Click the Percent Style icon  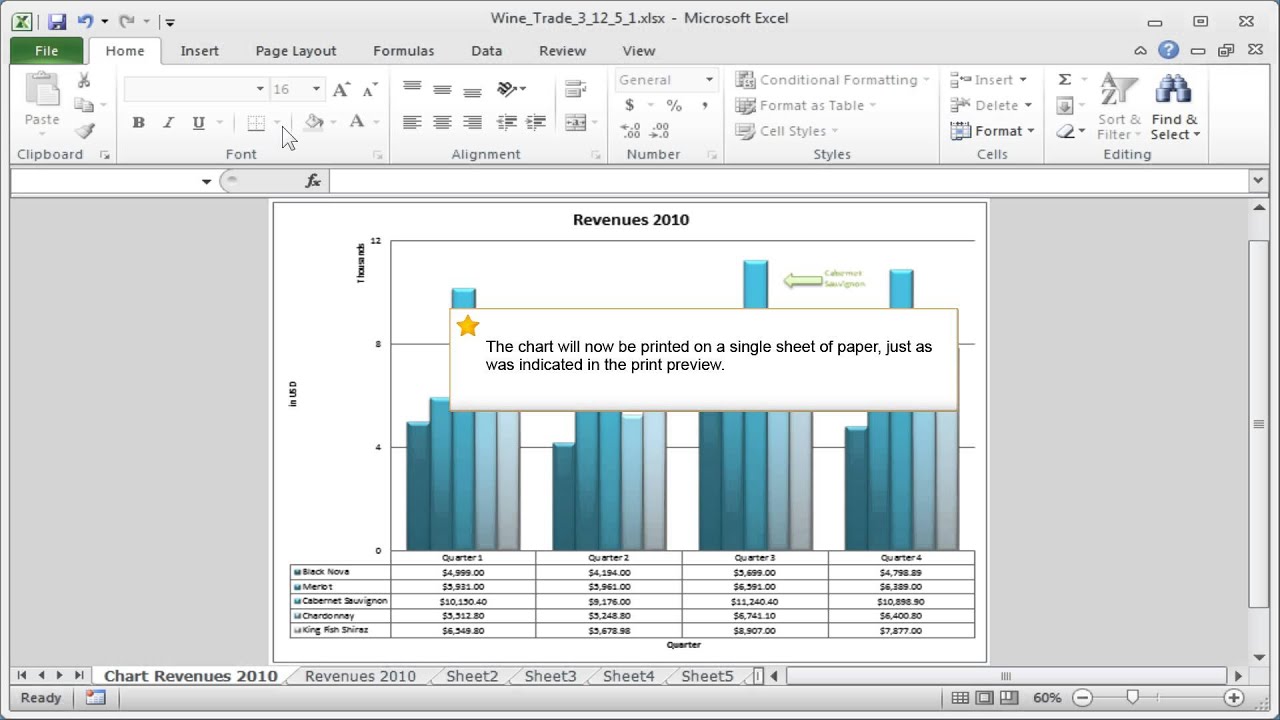[674, 105]
